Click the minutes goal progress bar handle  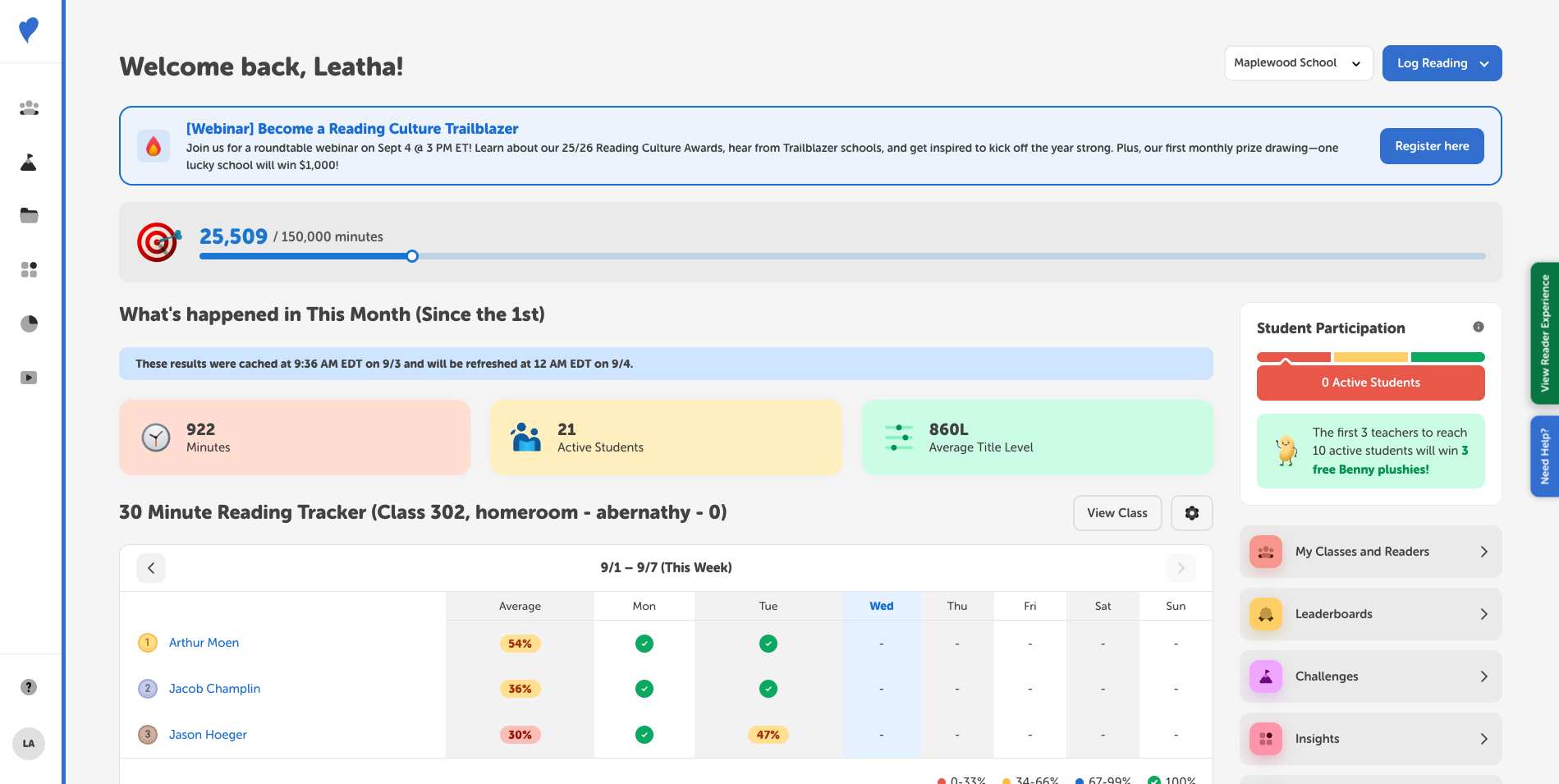[x=412, y=256]
